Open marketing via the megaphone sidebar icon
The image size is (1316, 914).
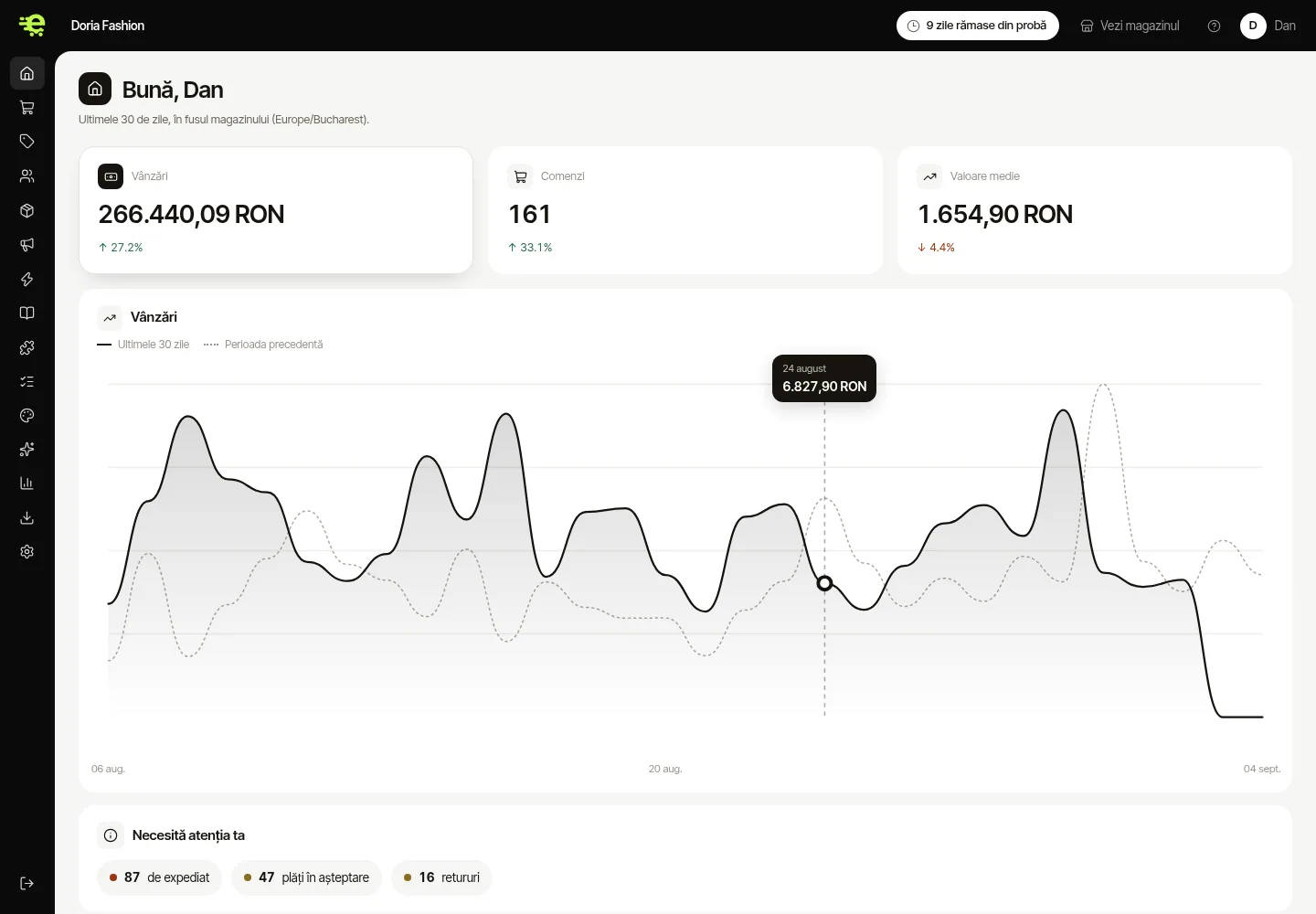[x=27, y=245]
